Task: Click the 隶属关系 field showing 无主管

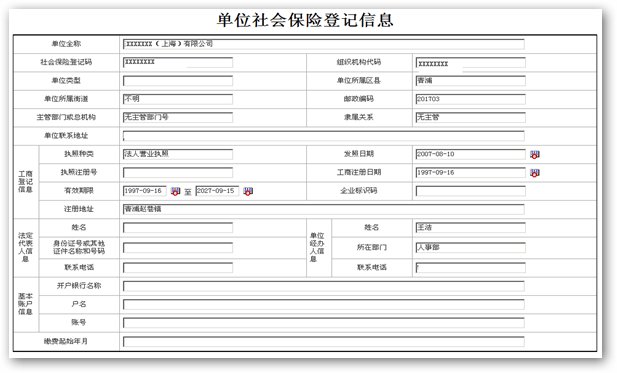Action: (471, 117)
